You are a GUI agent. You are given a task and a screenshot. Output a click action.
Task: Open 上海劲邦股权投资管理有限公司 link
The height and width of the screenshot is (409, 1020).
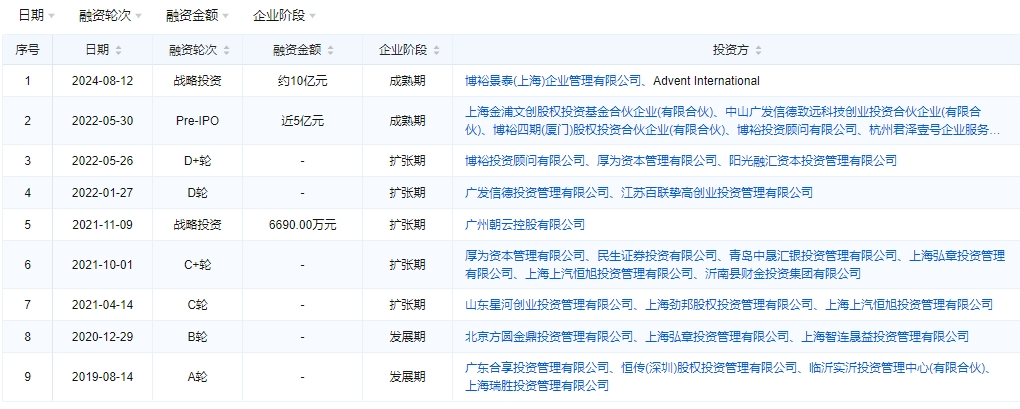pyautogui.click(x=729, y=304)
